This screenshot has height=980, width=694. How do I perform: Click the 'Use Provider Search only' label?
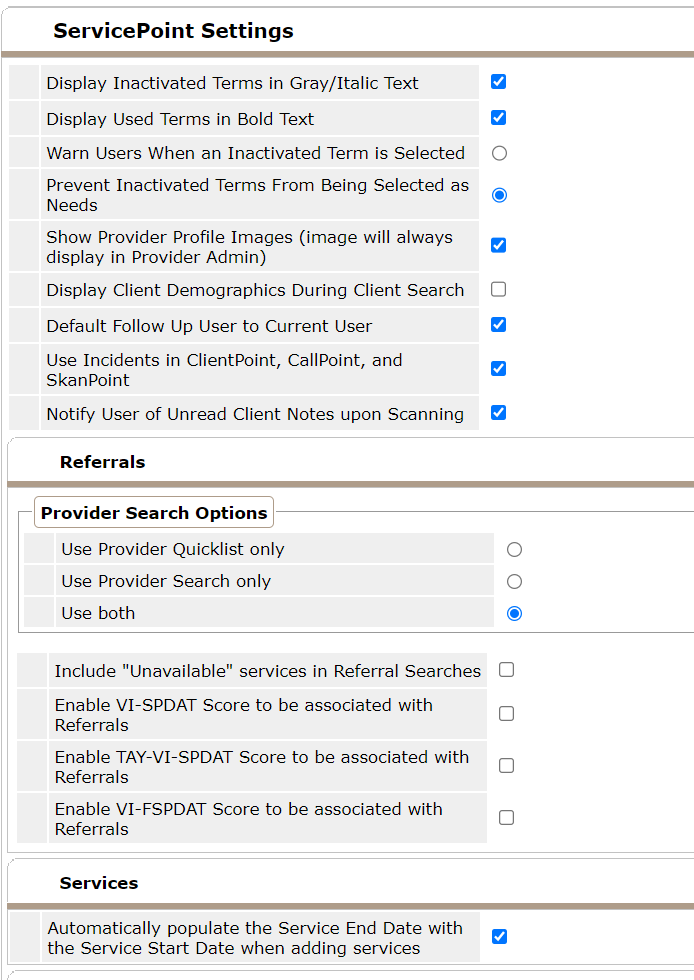pyautogui.click(x=166, y=581)
